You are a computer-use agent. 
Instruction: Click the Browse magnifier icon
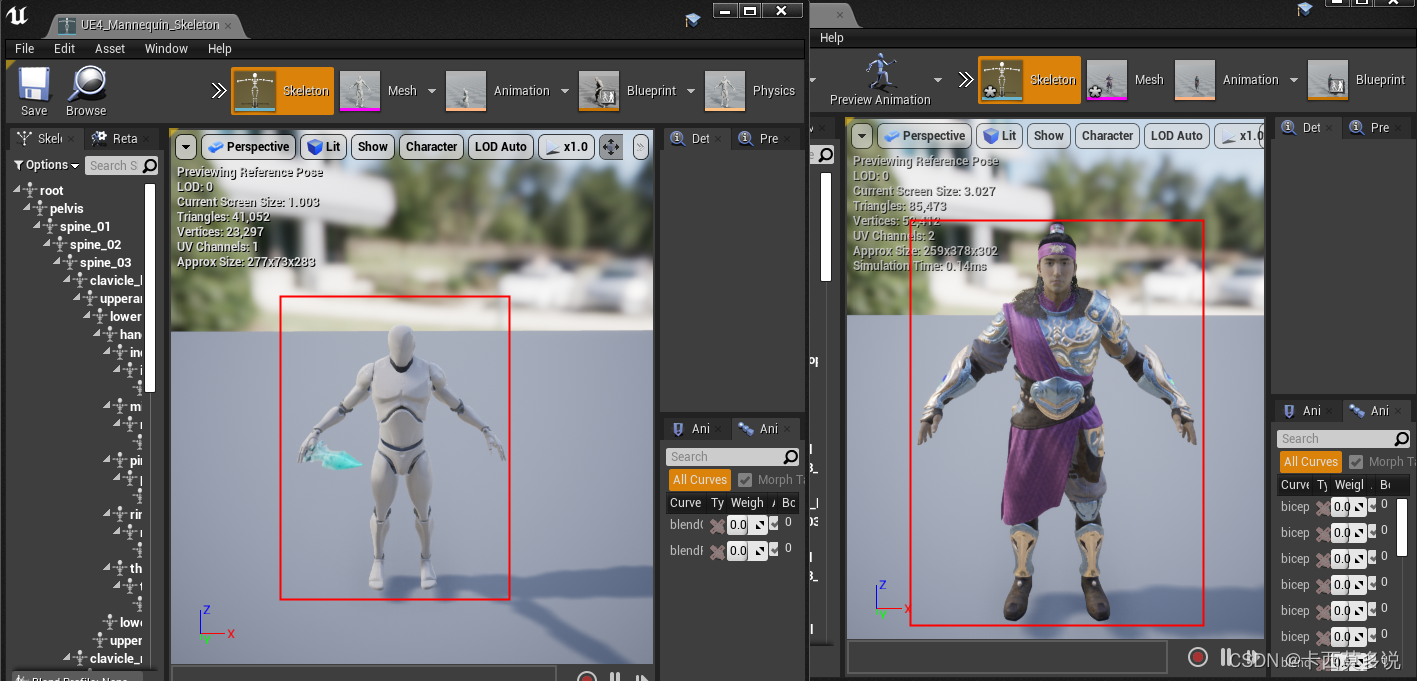coord(87,83)
